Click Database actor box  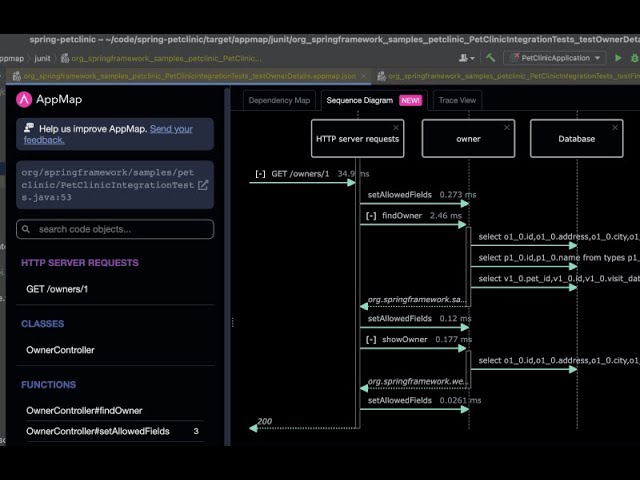(576, 139)
